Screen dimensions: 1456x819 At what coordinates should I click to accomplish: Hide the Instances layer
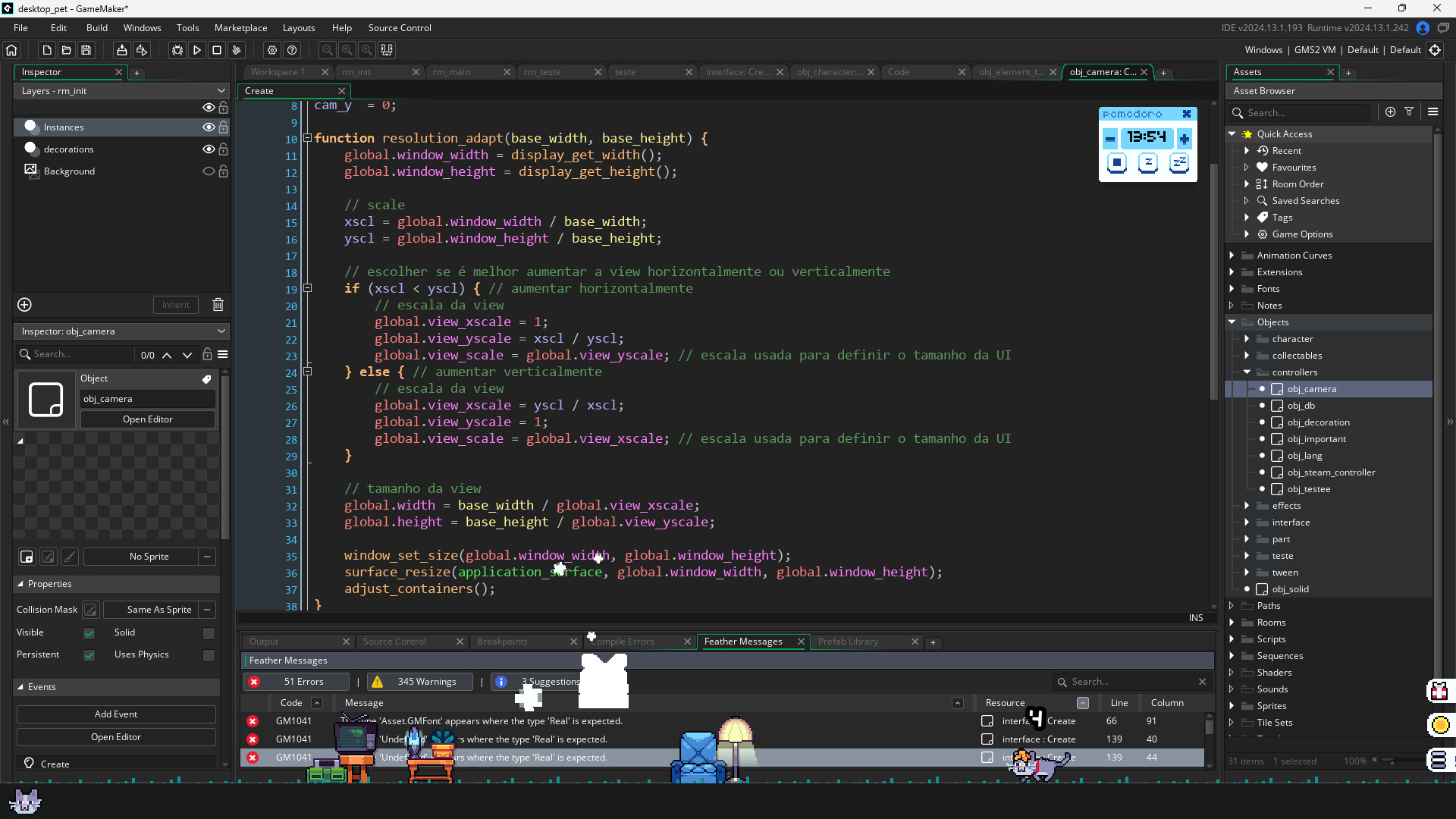point(208,127)
